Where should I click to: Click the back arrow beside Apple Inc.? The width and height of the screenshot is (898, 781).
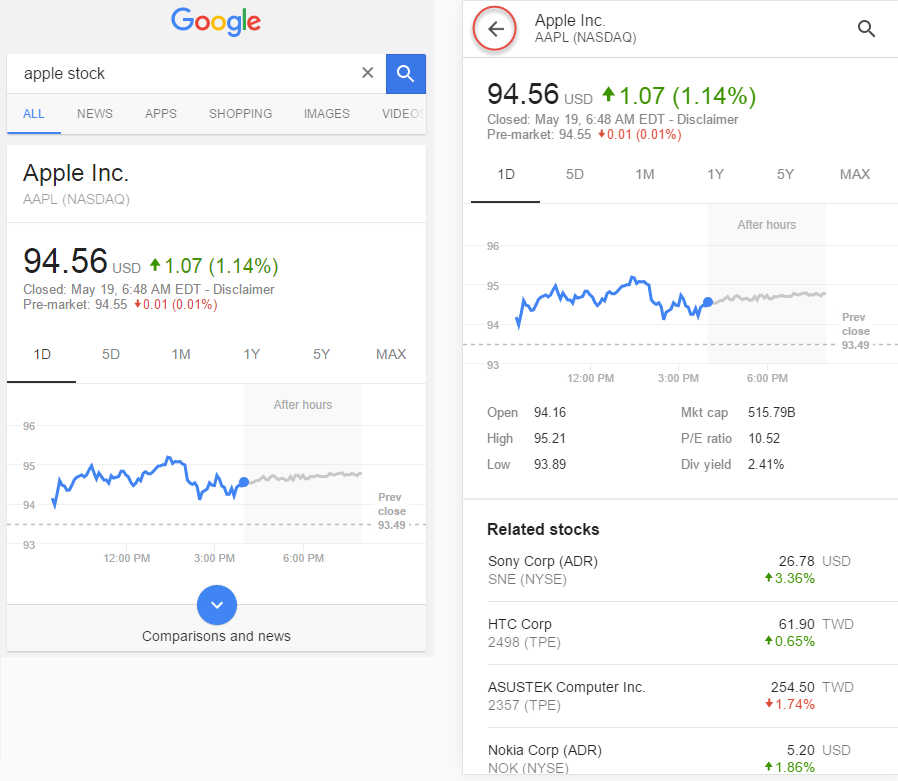[496, 29]
